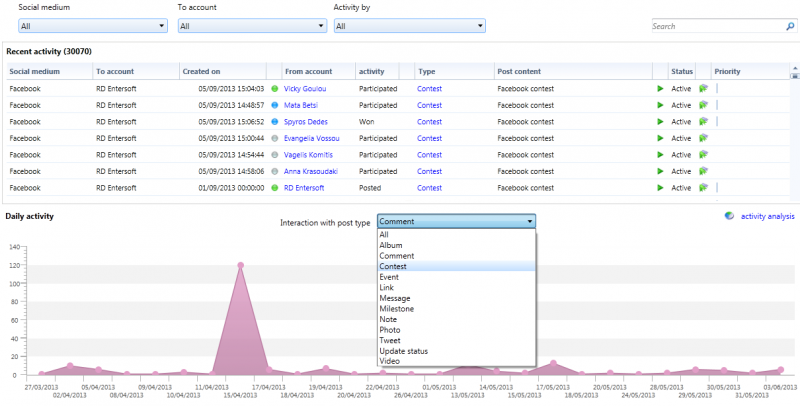Click the table scrollbar up arrow
This screenshot has width=800, height=406.
click(x=794, y=68)
